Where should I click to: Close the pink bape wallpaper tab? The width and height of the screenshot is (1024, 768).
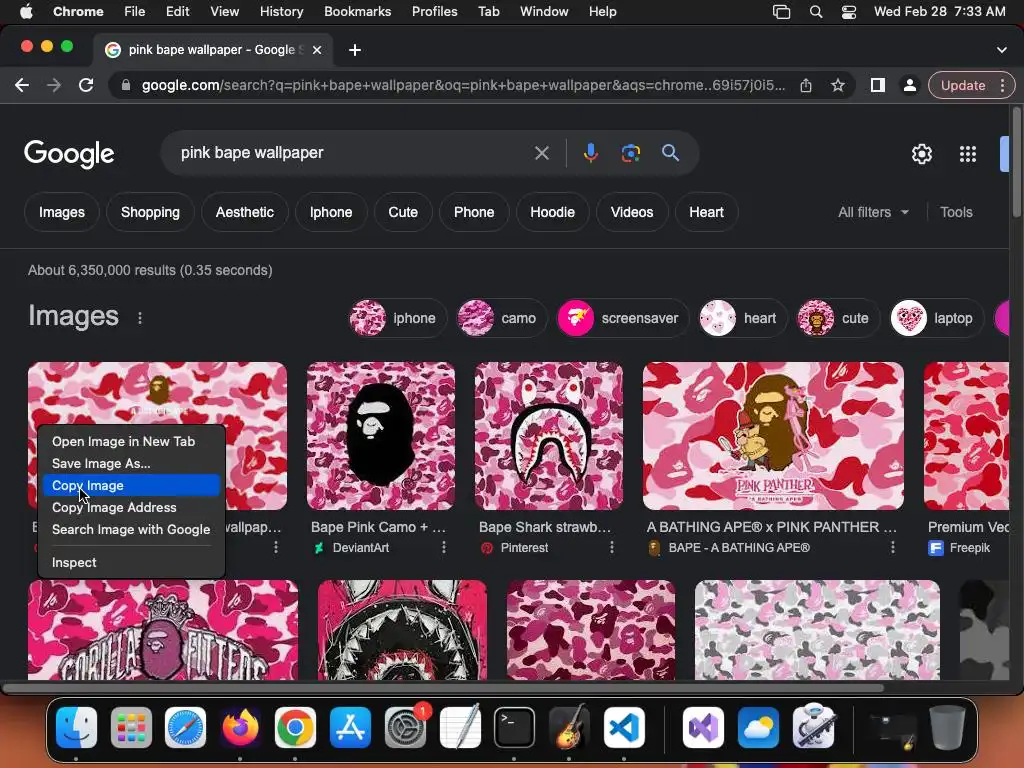[x=317, y=50]
